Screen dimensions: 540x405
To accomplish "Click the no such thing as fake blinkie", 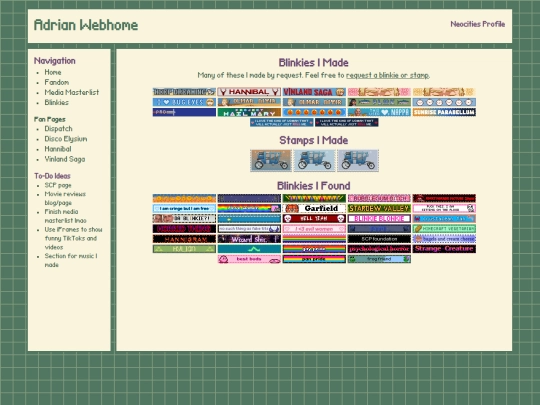I will (249, 229).
